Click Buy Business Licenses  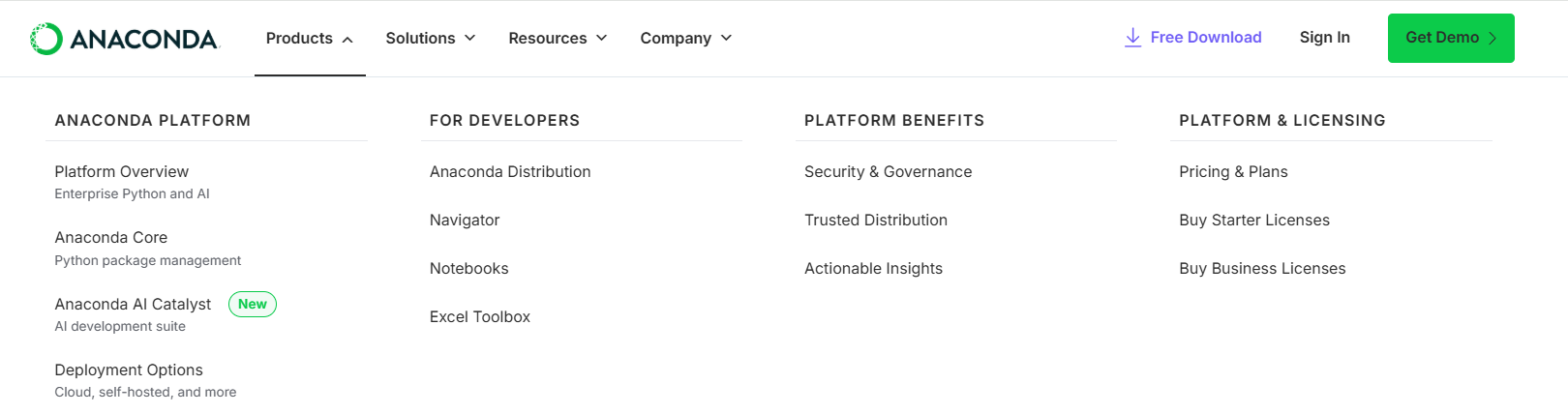pyautogui.click(x=1262, y=269)
